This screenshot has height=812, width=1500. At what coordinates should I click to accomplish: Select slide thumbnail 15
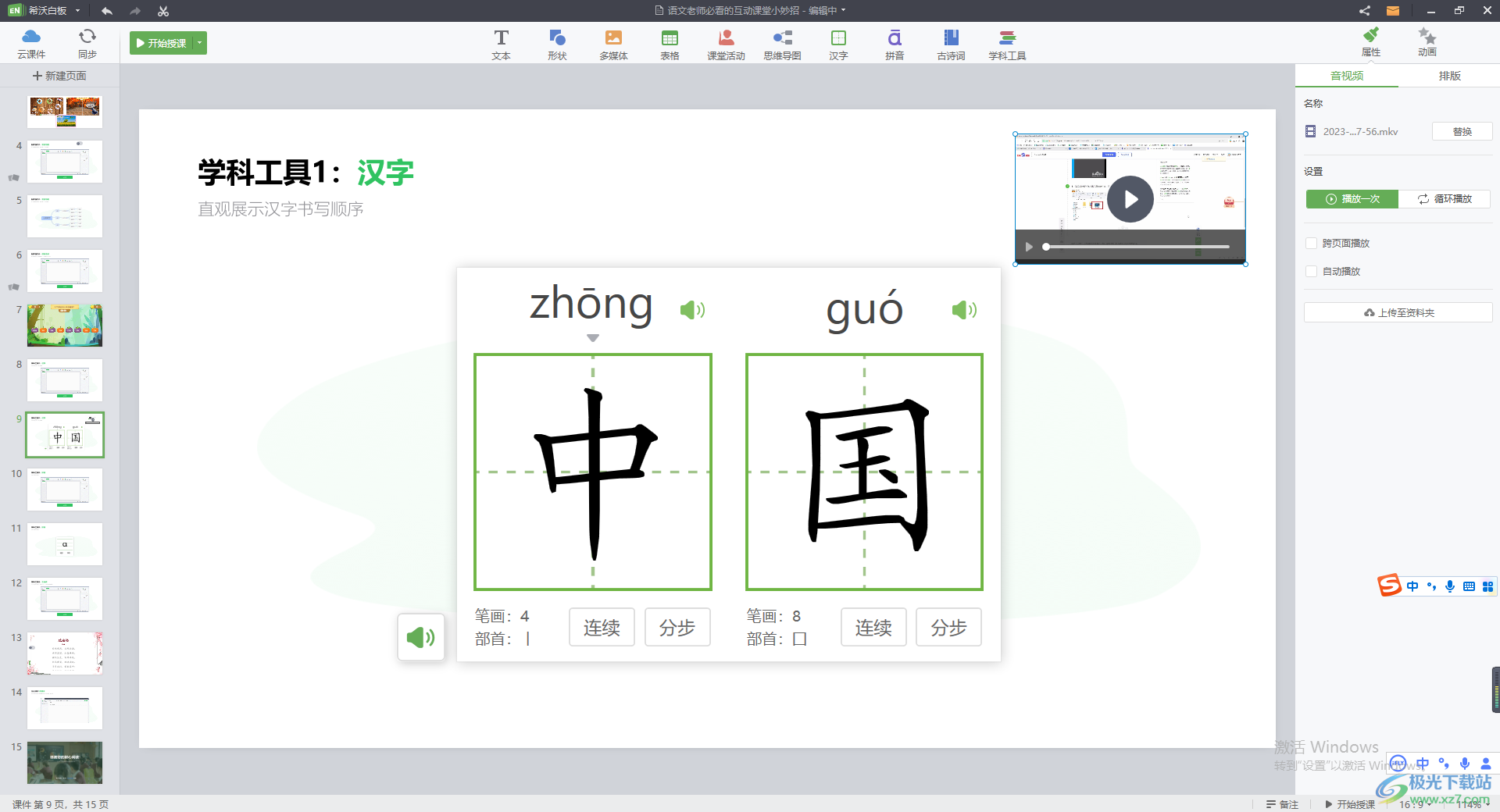pyautogui.click(x=65, y=763)
